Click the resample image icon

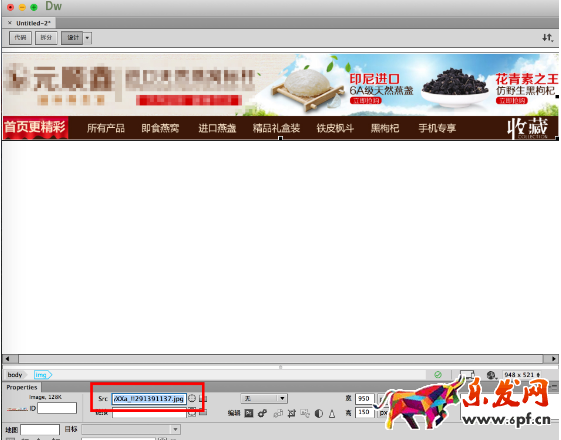(x=305, y=414)
